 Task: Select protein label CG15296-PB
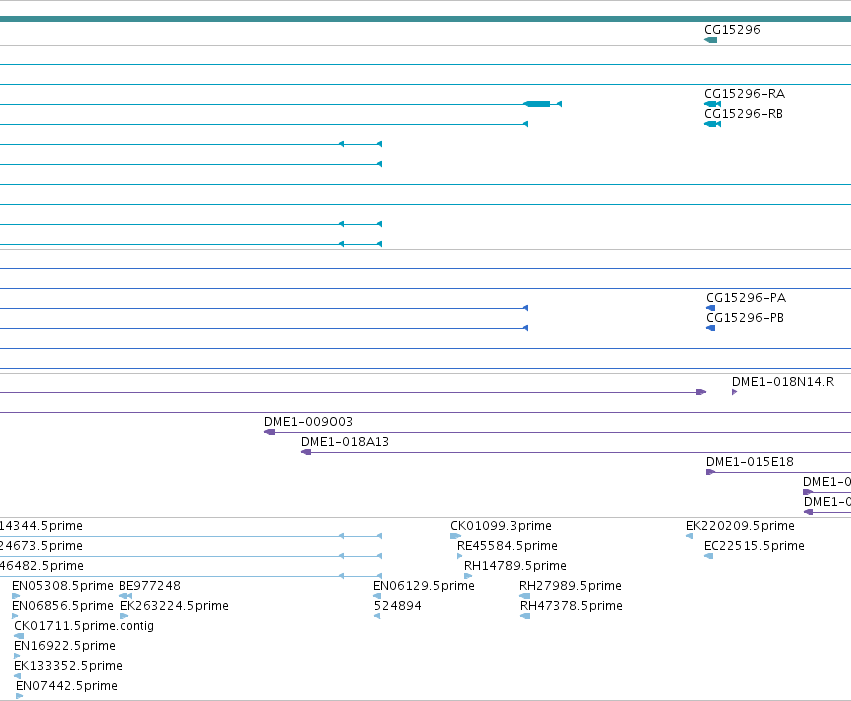(x=745, y=318)
